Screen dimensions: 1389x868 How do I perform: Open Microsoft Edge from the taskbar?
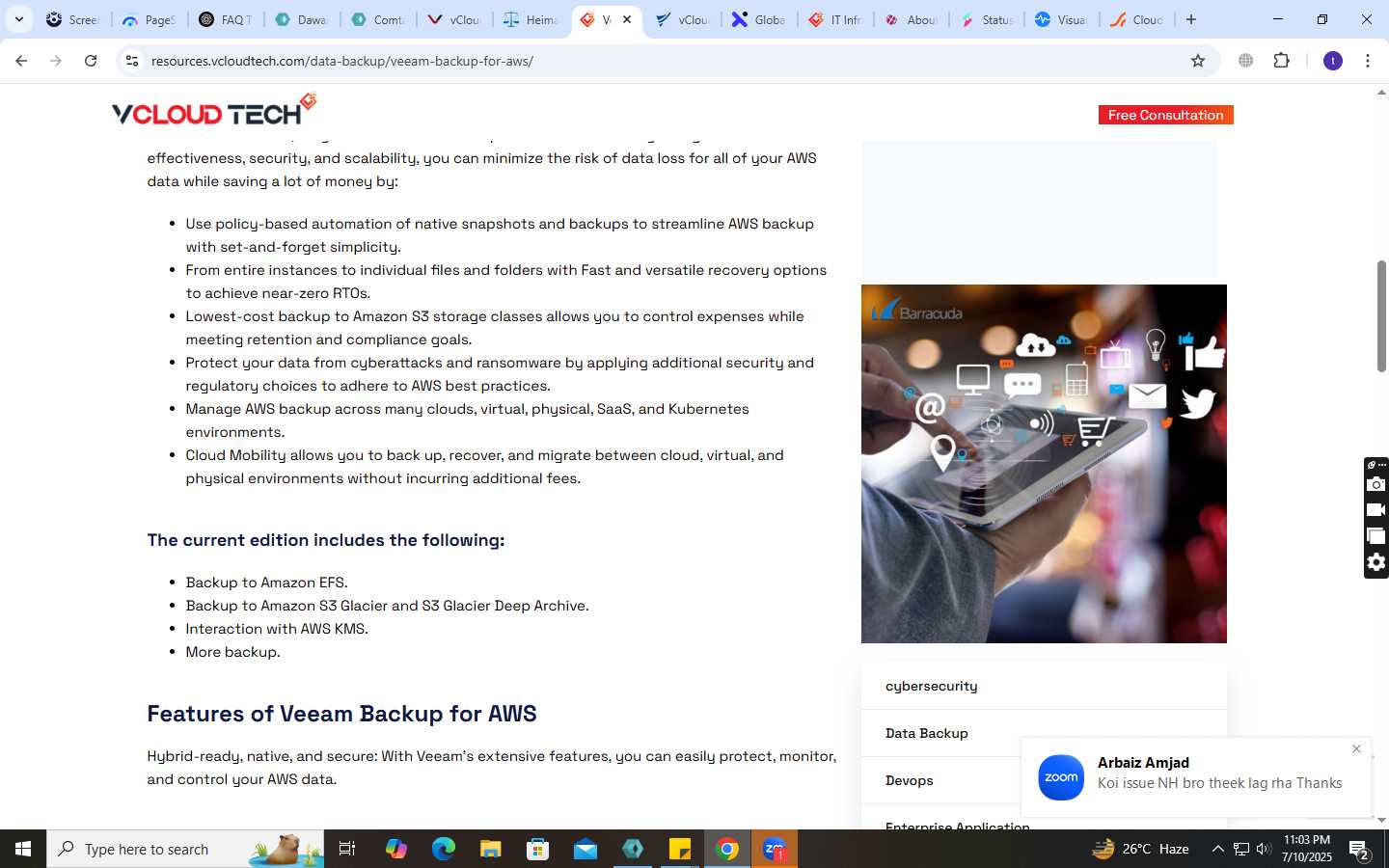pos(443,849)
